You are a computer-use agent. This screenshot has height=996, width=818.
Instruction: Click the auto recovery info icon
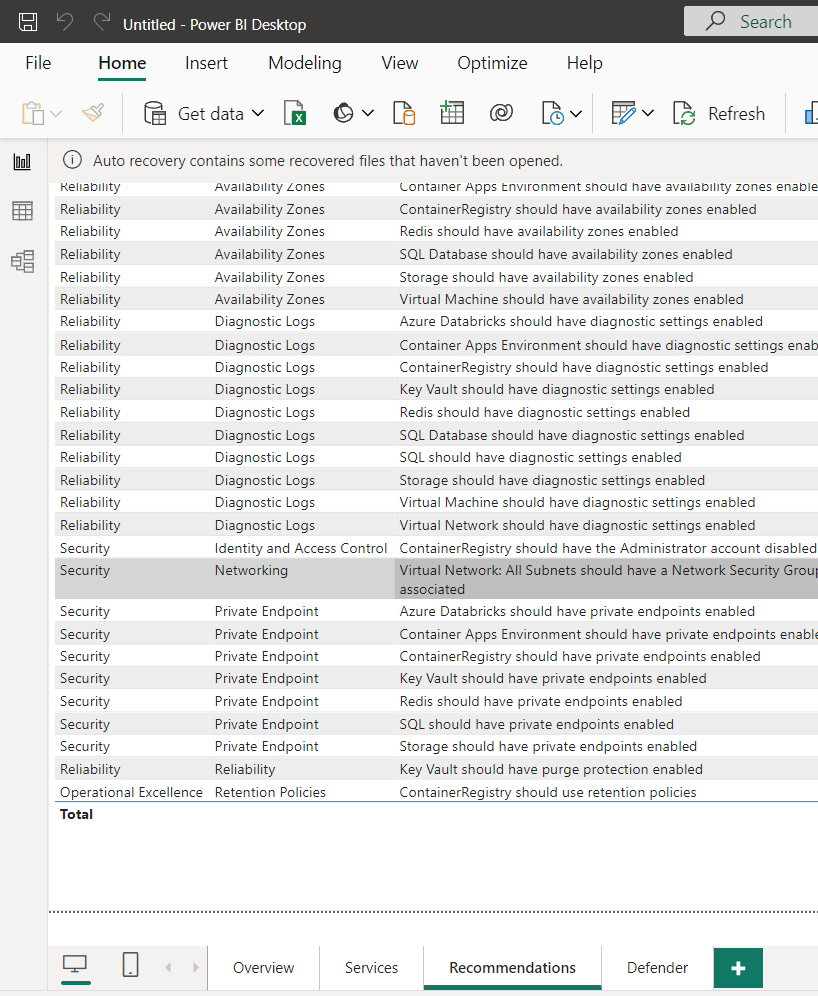[x=72, y=160]
